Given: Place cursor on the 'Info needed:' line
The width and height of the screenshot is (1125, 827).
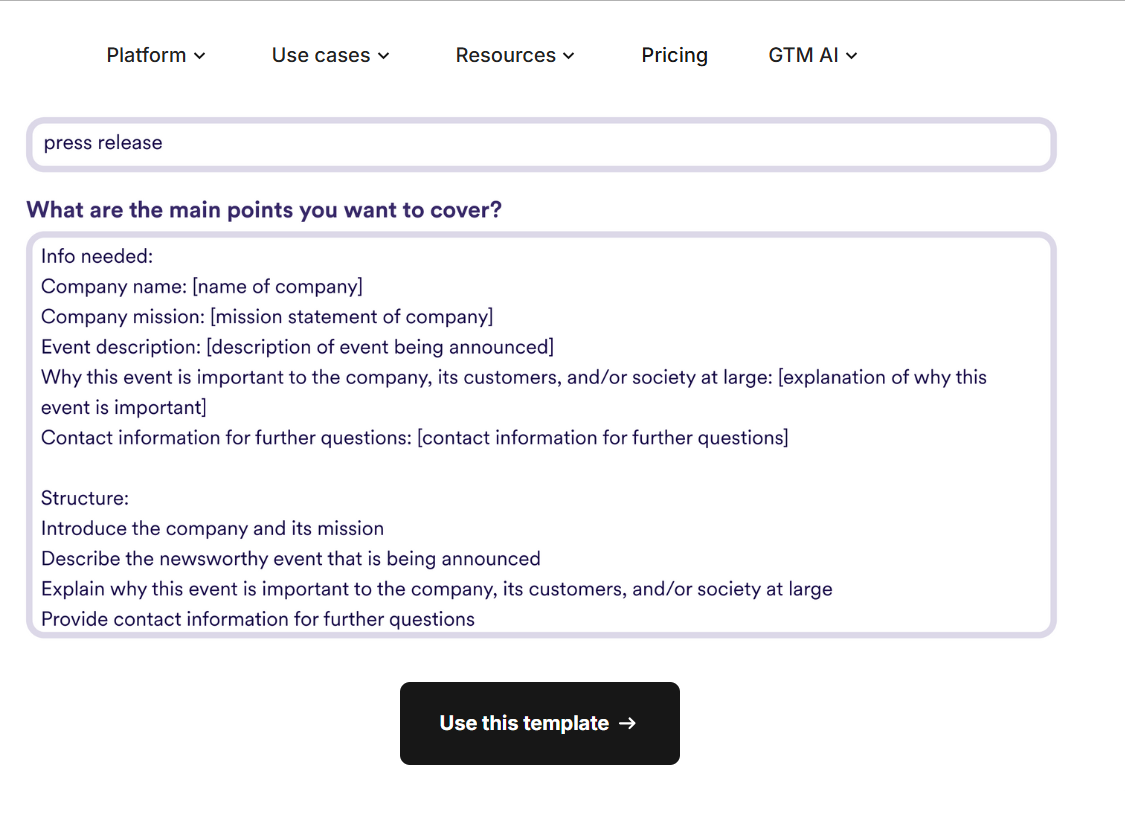Looking at the screenshot, I should coord(97,256).
